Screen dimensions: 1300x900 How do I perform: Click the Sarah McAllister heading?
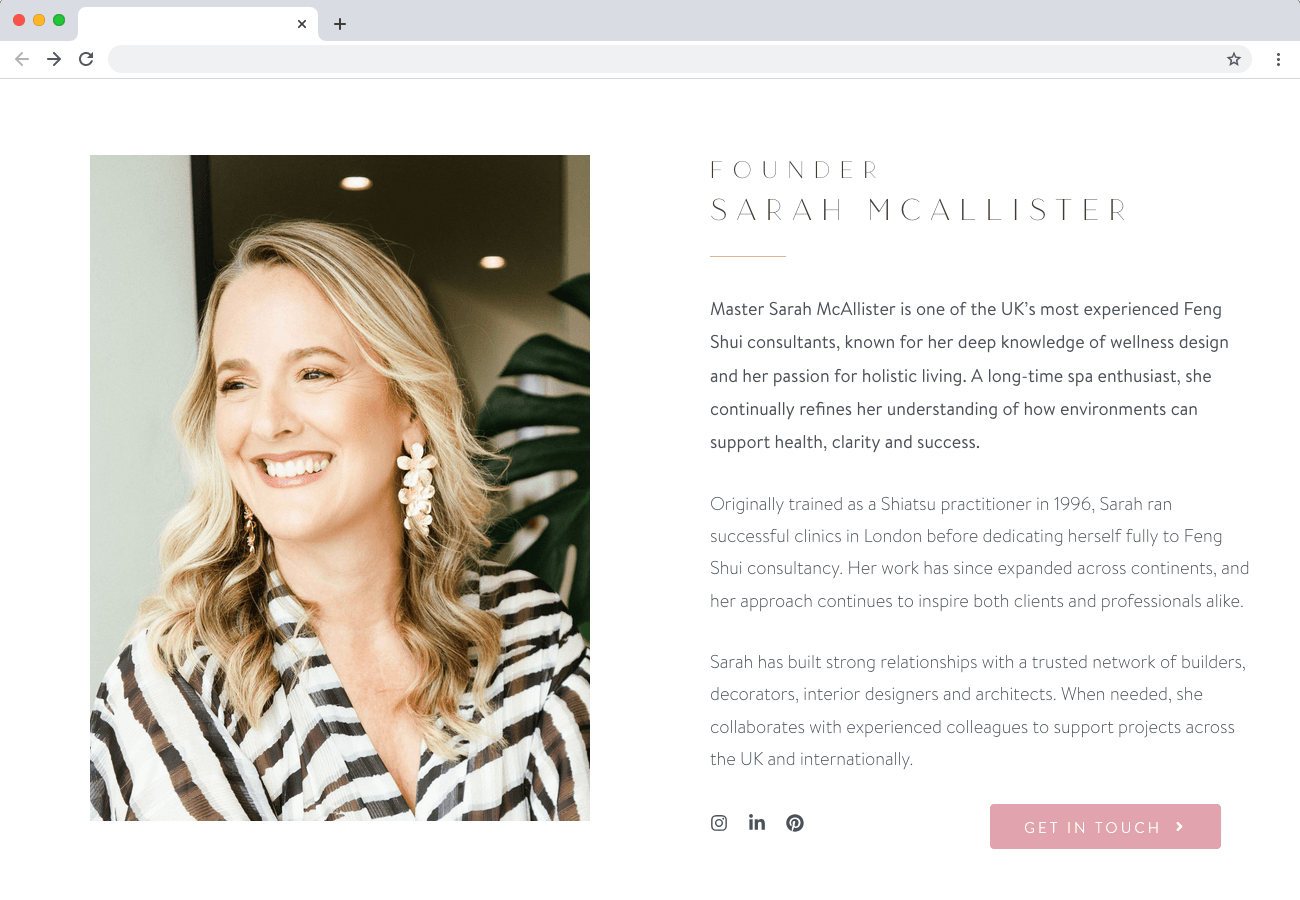(919, 210)
